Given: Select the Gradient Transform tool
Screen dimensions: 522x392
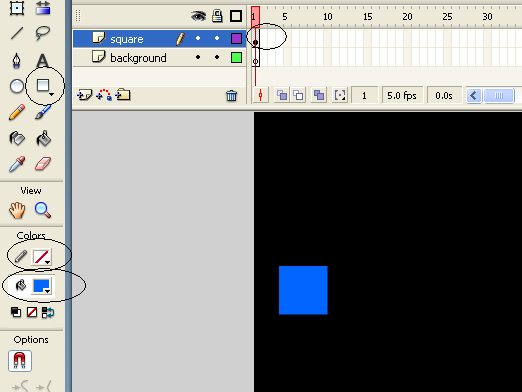Looking at the screenshot, I should 43,7.
